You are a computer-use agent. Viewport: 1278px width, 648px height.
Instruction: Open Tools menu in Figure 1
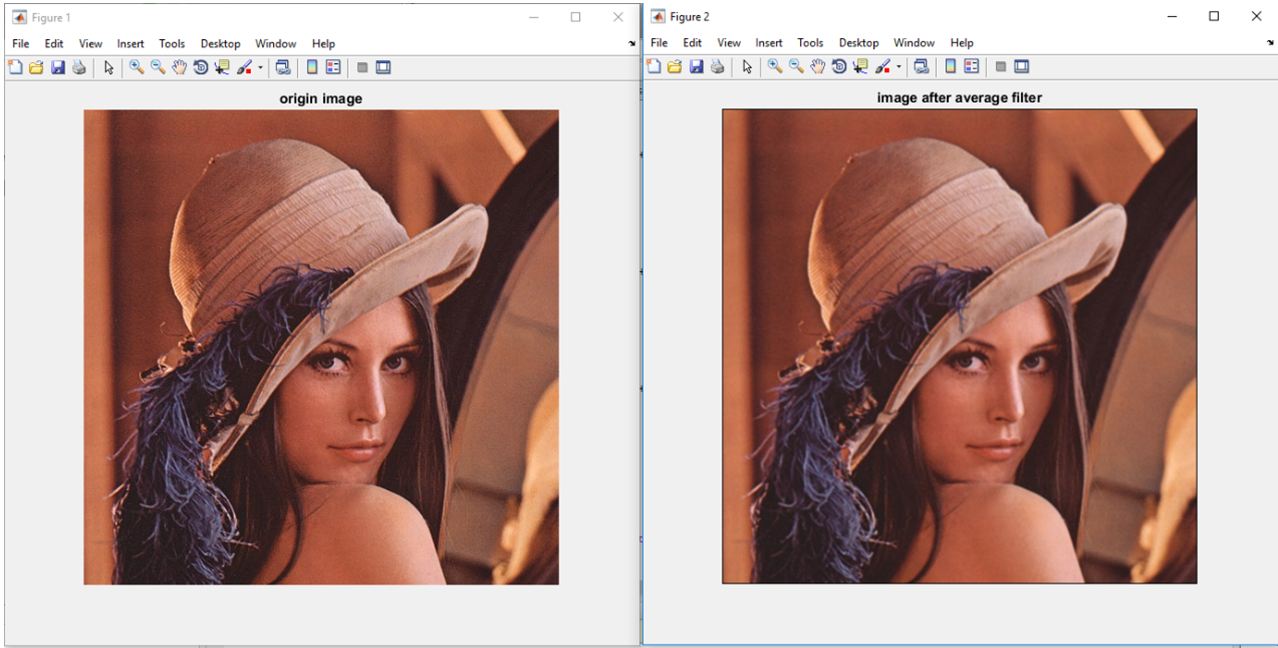172,44
